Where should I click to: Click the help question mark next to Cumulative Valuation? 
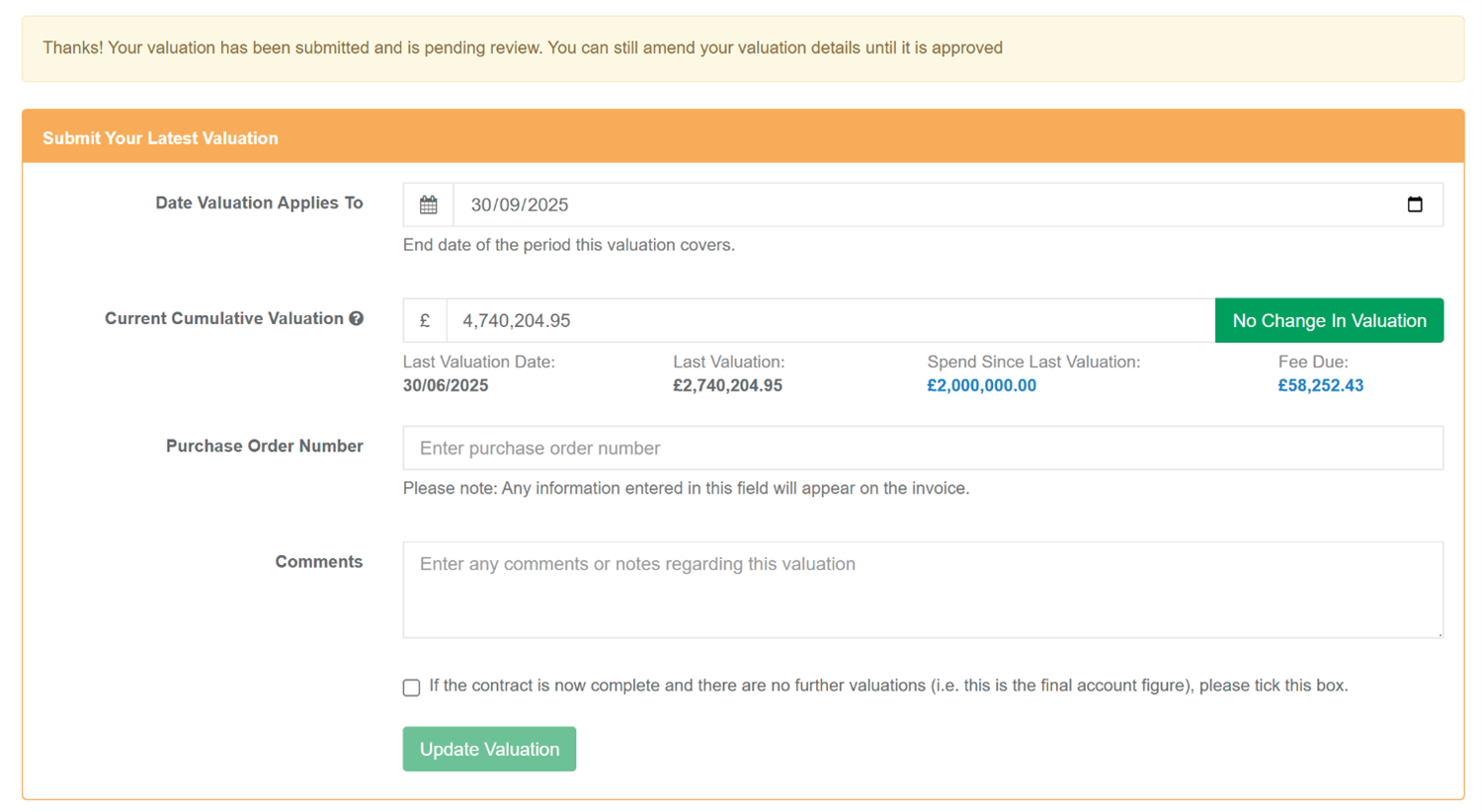(357, 318)
